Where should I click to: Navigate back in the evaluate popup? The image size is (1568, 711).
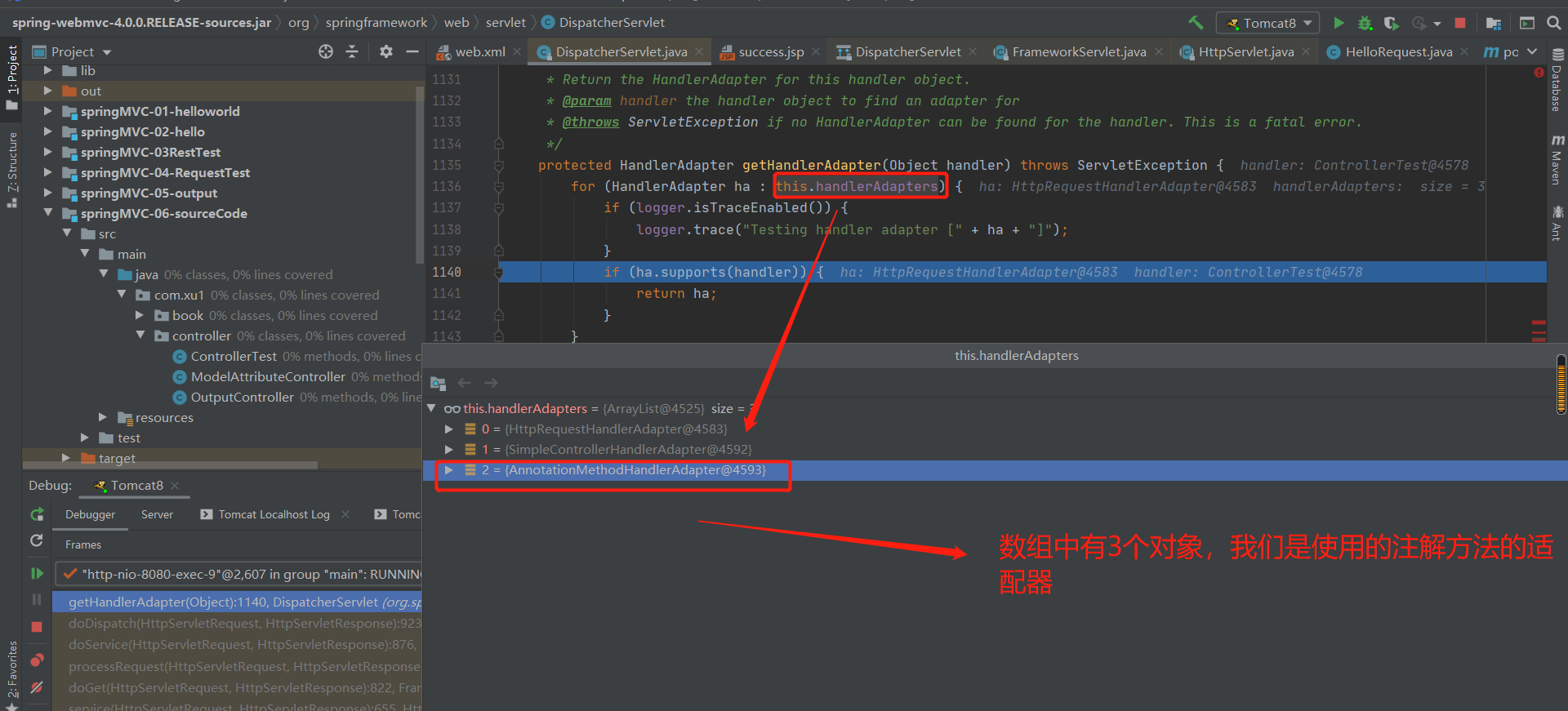pos(465,383)
